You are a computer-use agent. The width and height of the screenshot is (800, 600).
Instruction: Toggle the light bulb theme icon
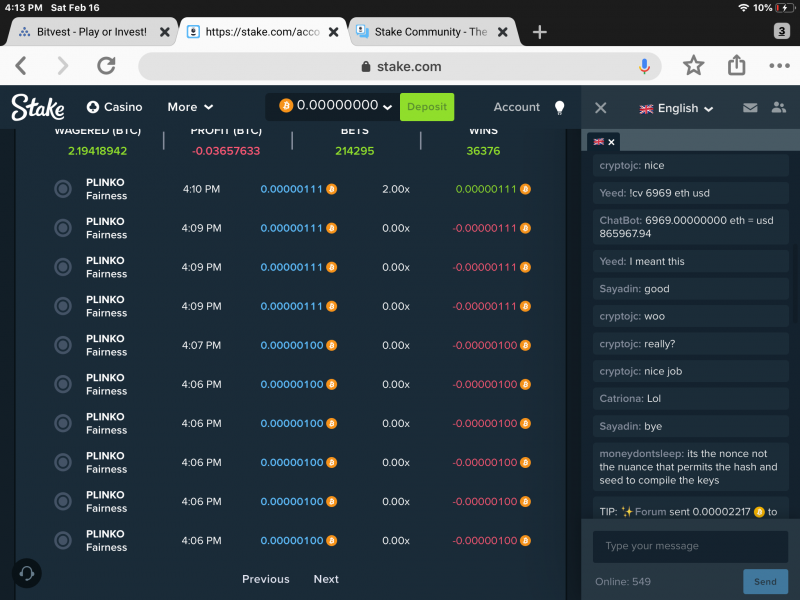pyautogui.click(x=559, y=107)
